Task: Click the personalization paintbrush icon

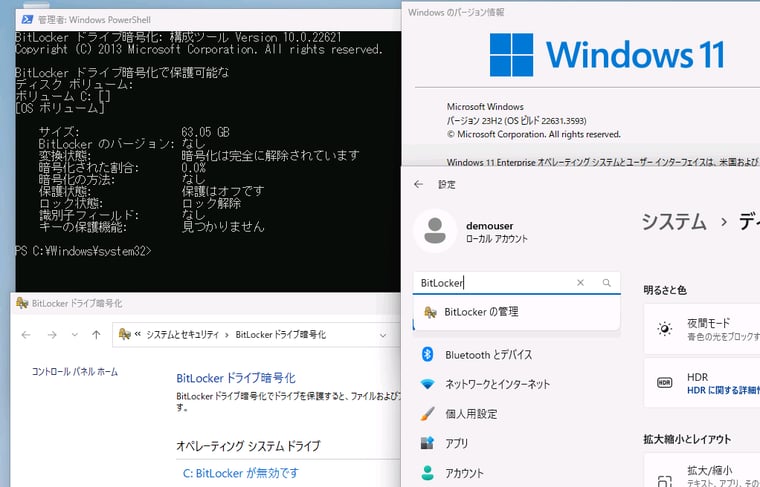Action: 428,414
